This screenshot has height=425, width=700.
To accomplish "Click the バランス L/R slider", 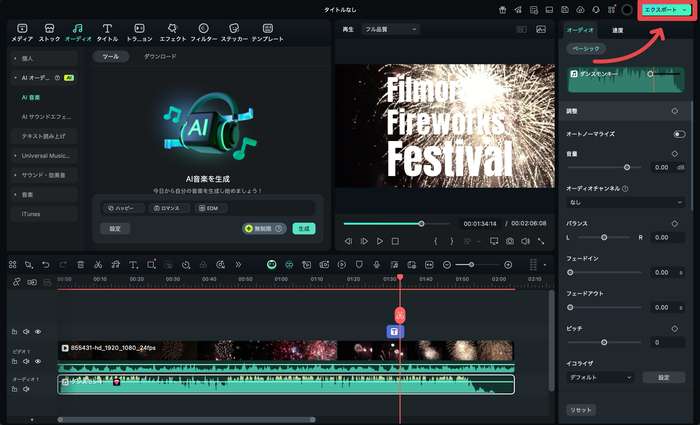I will click(604, 238).
